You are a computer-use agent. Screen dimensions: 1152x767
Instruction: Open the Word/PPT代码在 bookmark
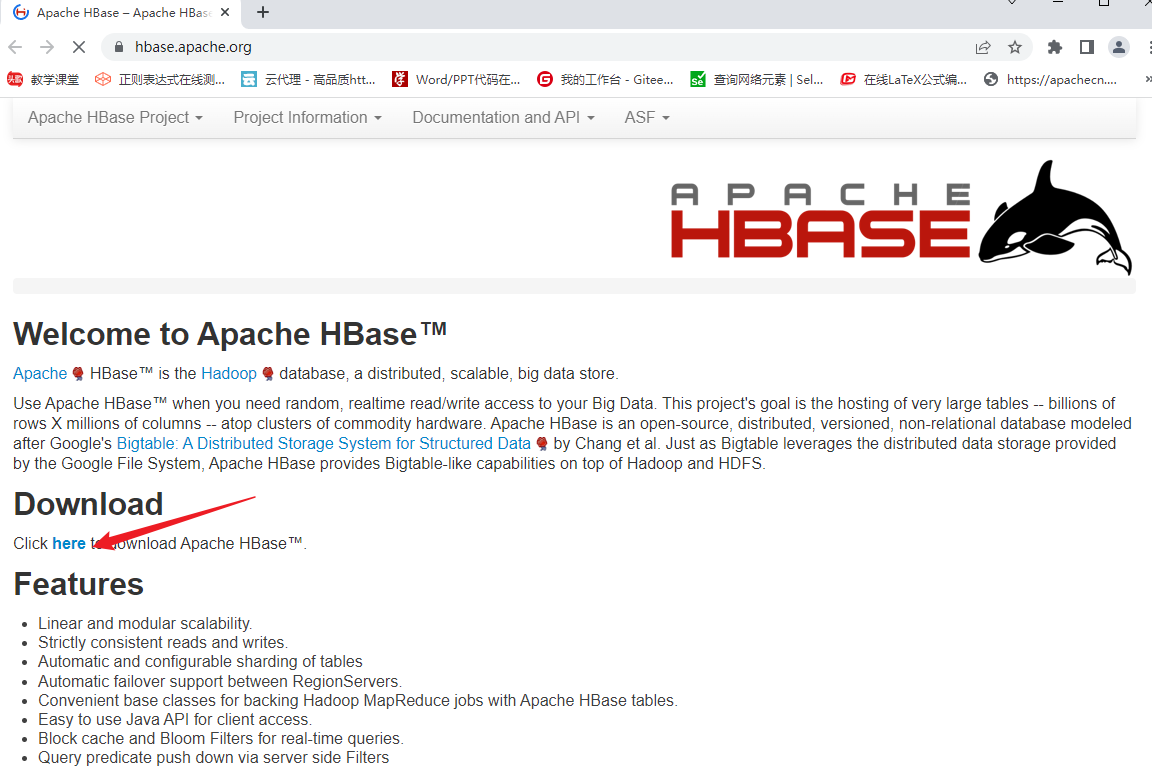pyautogui.click(x=456, y=79)
